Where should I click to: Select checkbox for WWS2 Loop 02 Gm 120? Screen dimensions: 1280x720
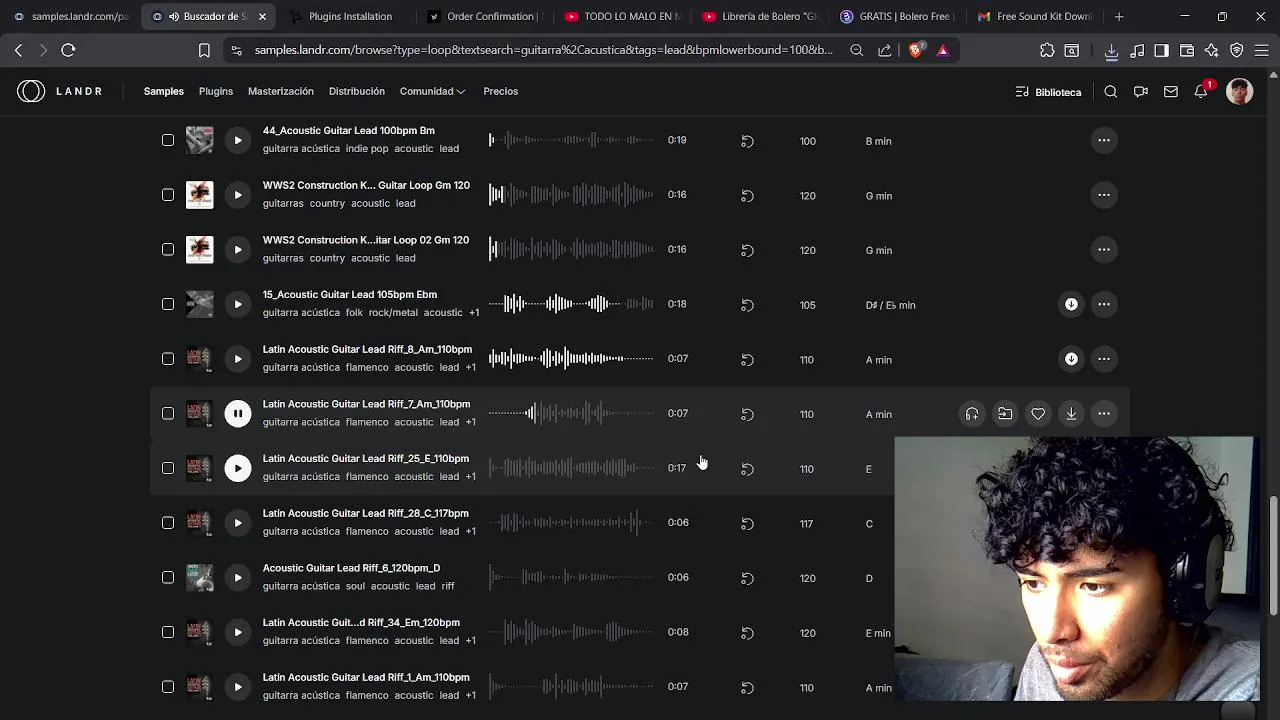168,249
